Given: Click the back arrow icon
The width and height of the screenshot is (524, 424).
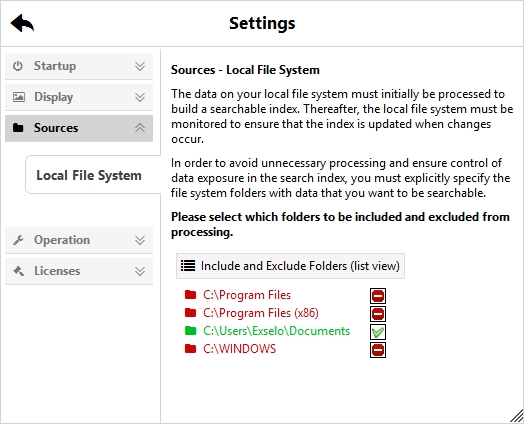Looking at the screenshot, I should click(x=22, y=23).
